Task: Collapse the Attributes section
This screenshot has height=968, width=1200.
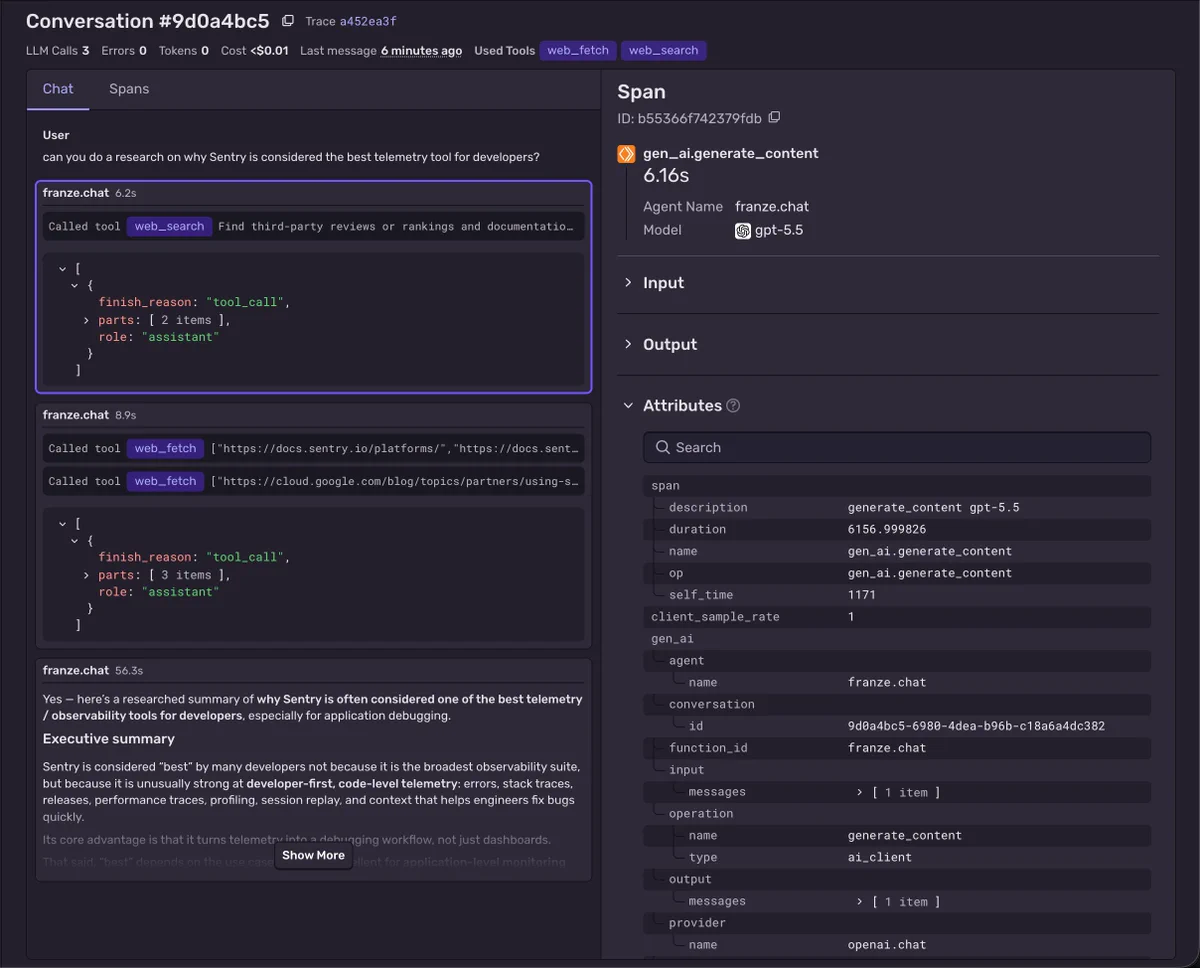Action: pos(680,406)
